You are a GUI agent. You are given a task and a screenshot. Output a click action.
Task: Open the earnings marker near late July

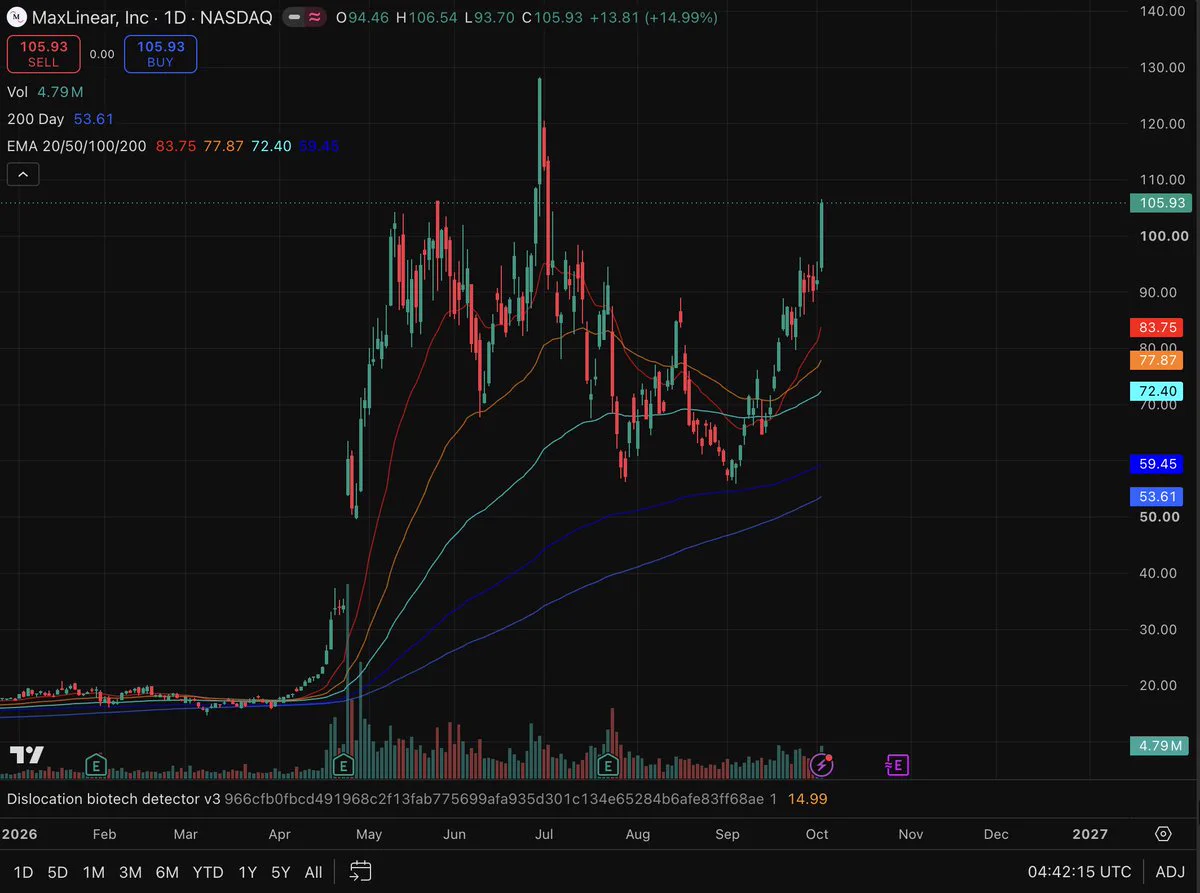[606, 766]
